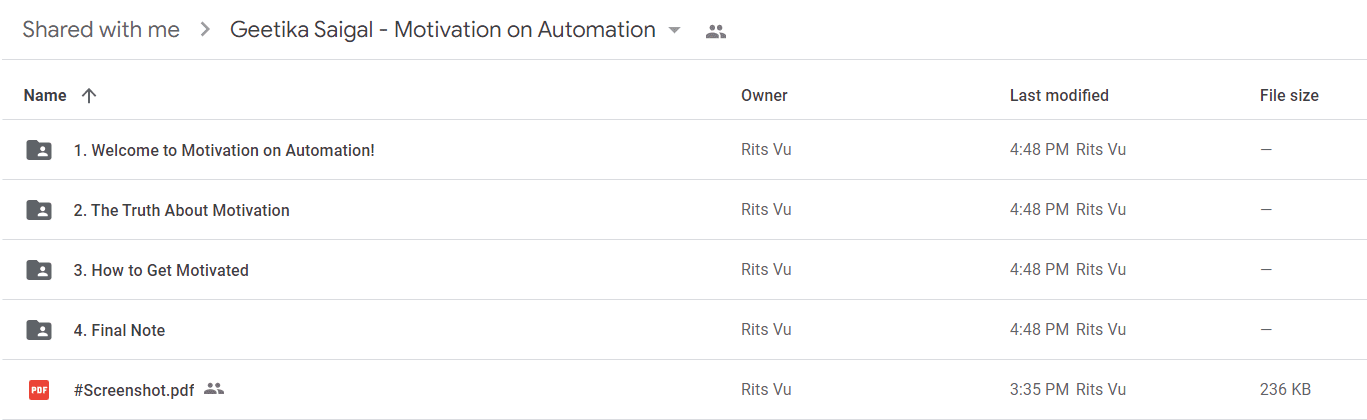The width and height of the screenshot is (1367, 420).
Task: Click the Owner column header
Action: 764,96
